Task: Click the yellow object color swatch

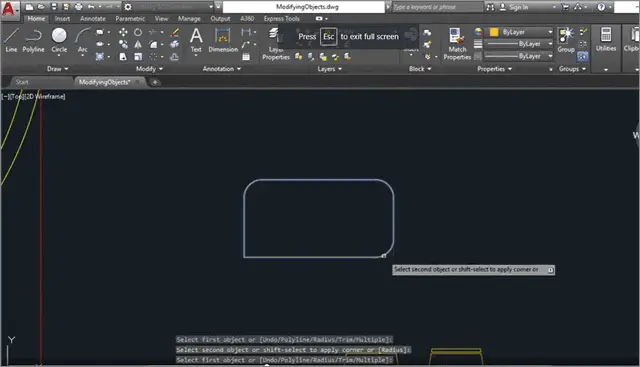Action: 494,32
